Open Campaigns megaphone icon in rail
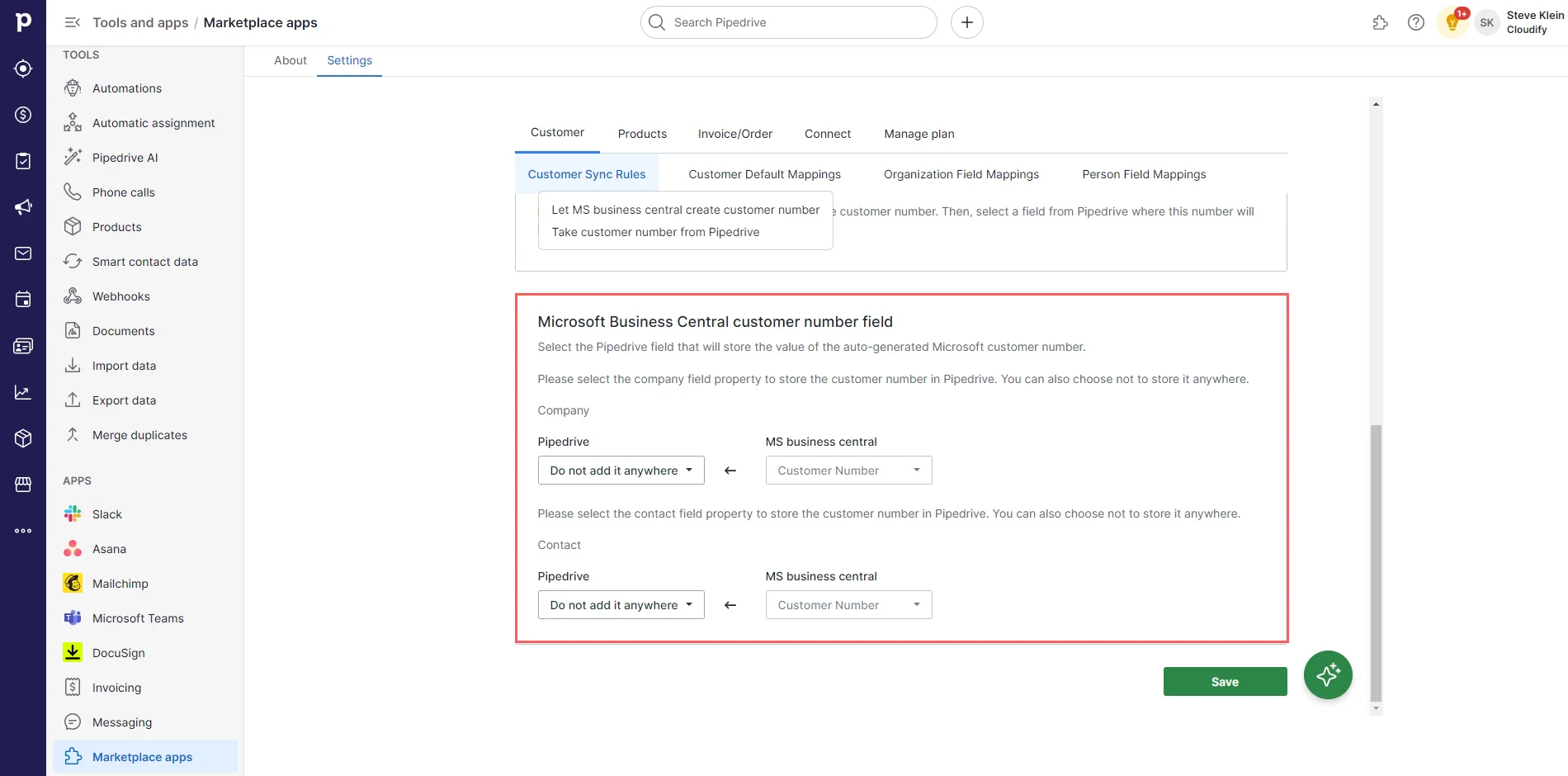Screen dimensions: 1568x776 coord(23,207)
